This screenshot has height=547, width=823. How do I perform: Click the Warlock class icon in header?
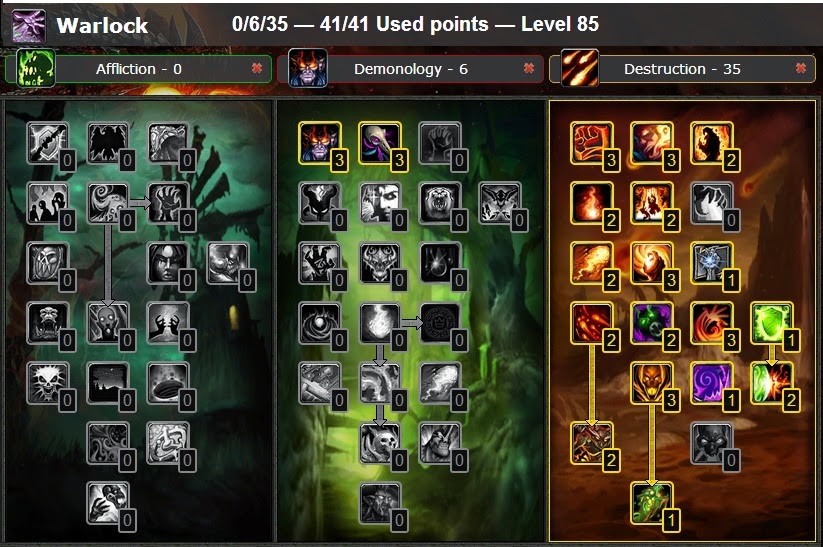click(x=29, y=25)
